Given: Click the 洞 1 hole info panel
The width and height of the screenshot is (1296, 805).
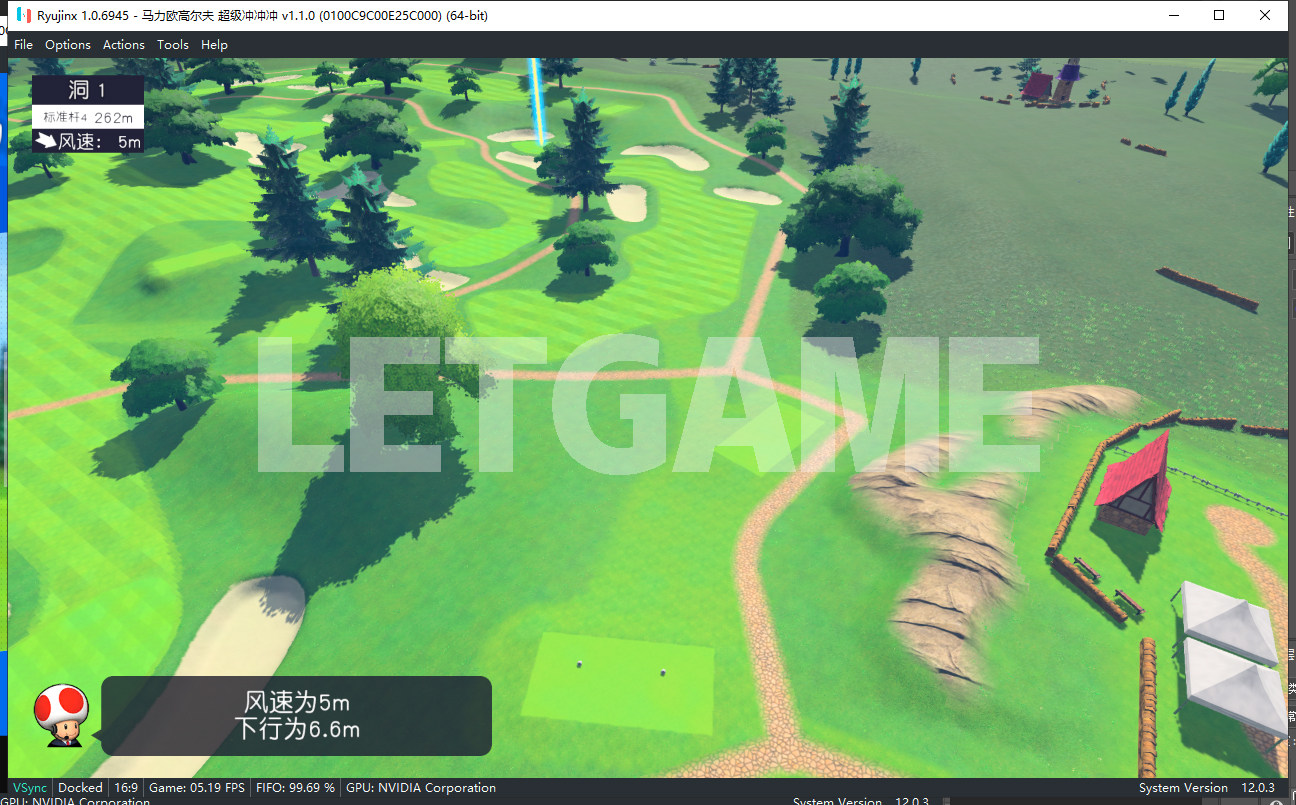Looking at the screenshot, I should [x=87, y=91].
